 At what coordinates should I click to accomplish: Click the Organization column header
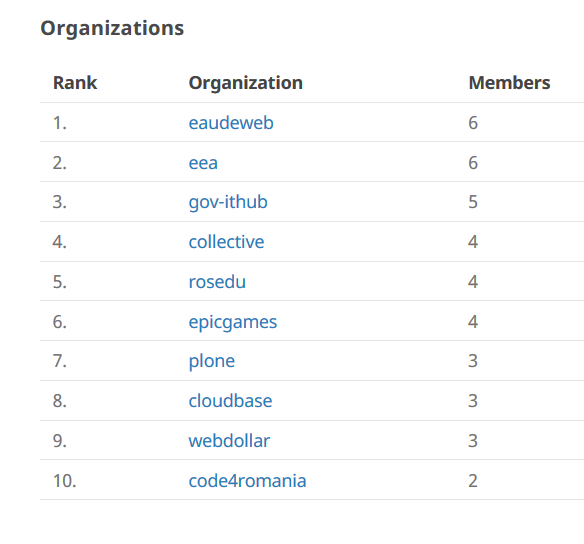(x=245, y=83)
